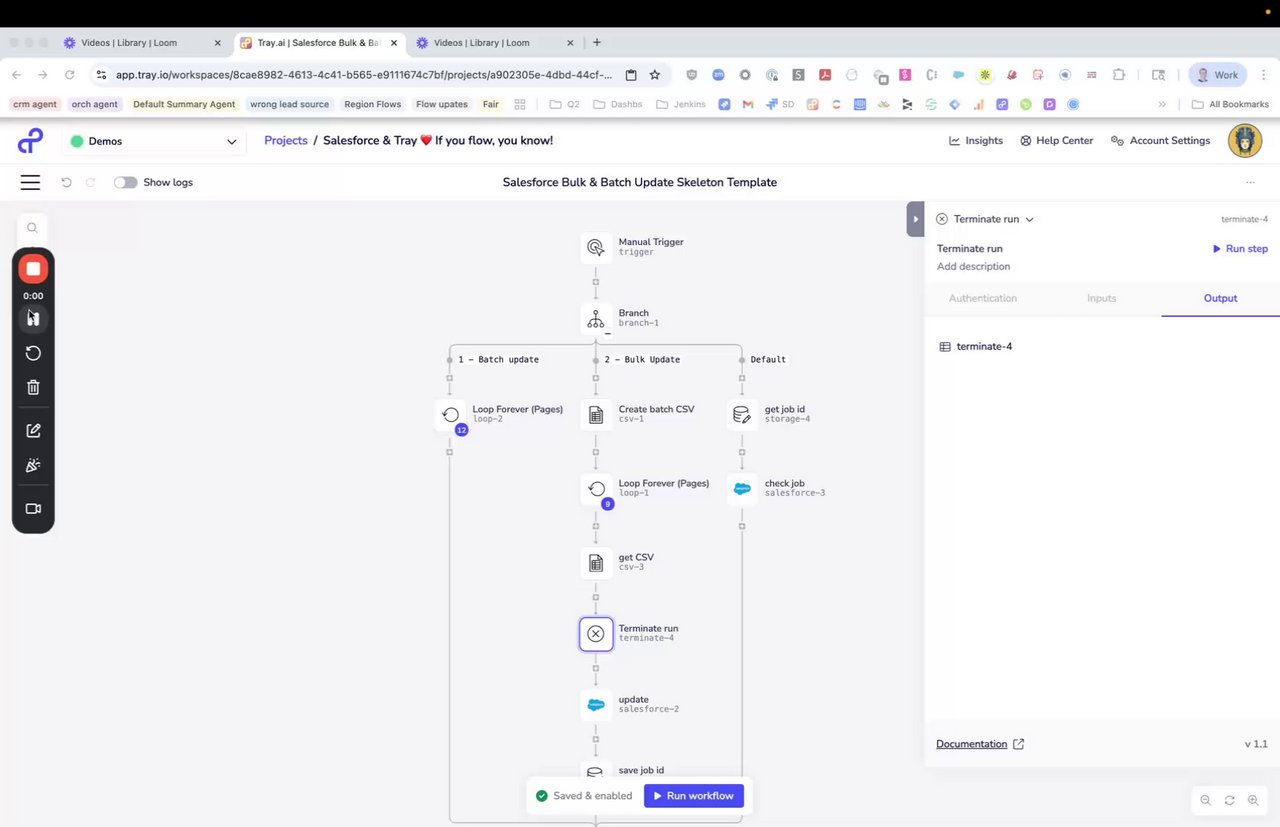Image resolution: width=1280 pixels, height=827 pixels.
Task: Switch to Output tab
Action: point(1220,298)
